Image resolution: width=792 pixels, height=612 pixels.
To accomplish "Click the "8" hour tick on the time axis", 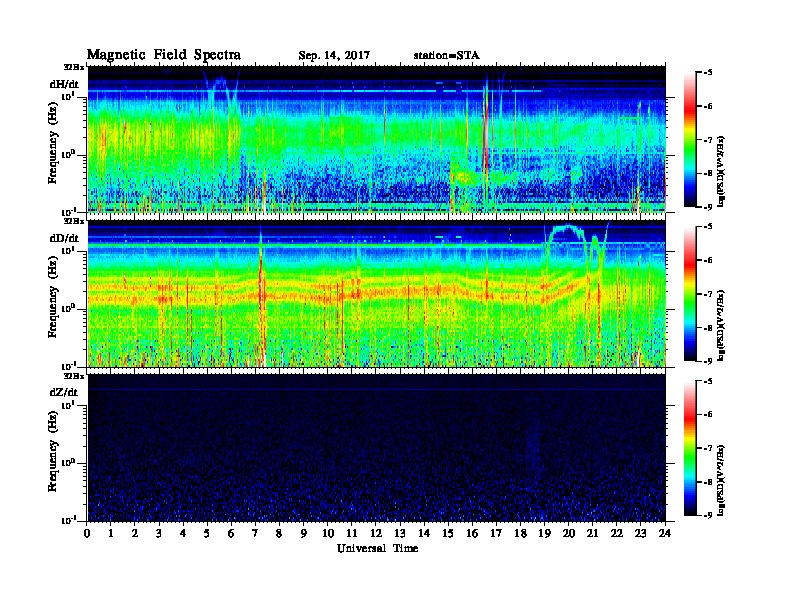I will 280,534.
